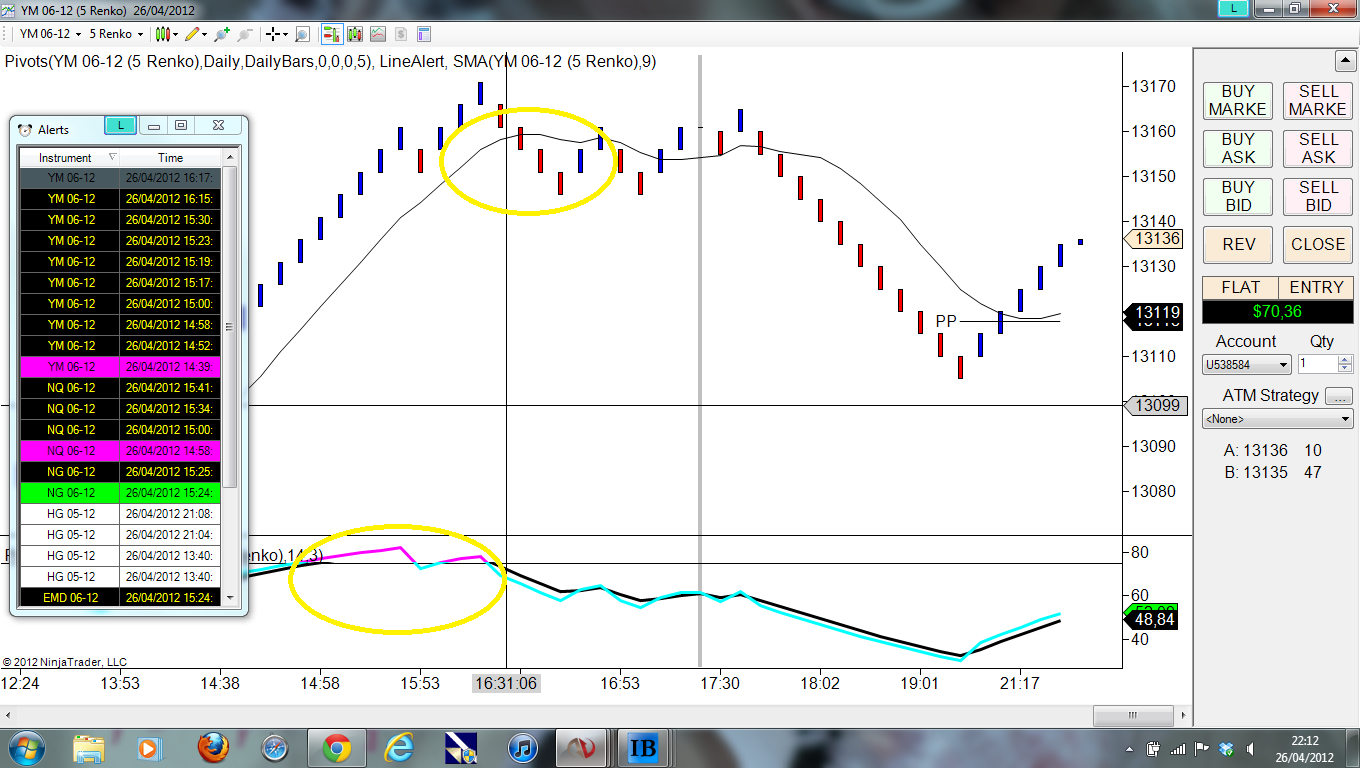1360x768 pixels.
Task: Click the grayed zoom out magnifier icon
Action: [244, 34]
